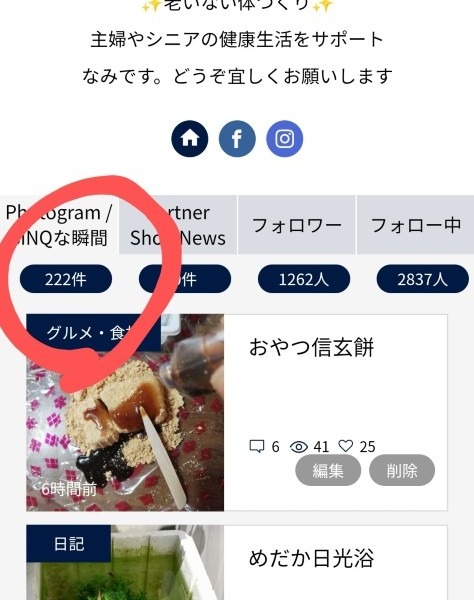
Task: Open the フォロワー tab
Action: point(297,225)
